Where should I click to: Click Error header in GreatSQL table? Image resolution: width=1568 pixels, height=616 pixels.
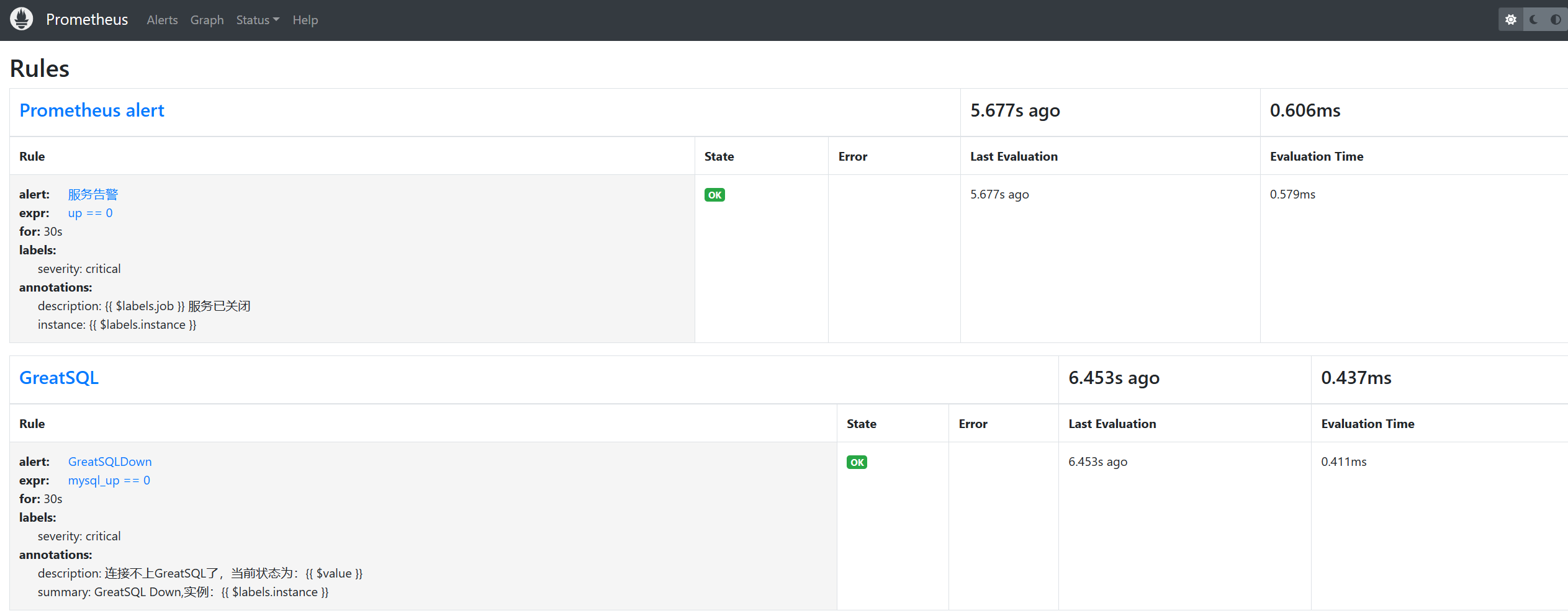pyautogui.click(x=973, y=424)
